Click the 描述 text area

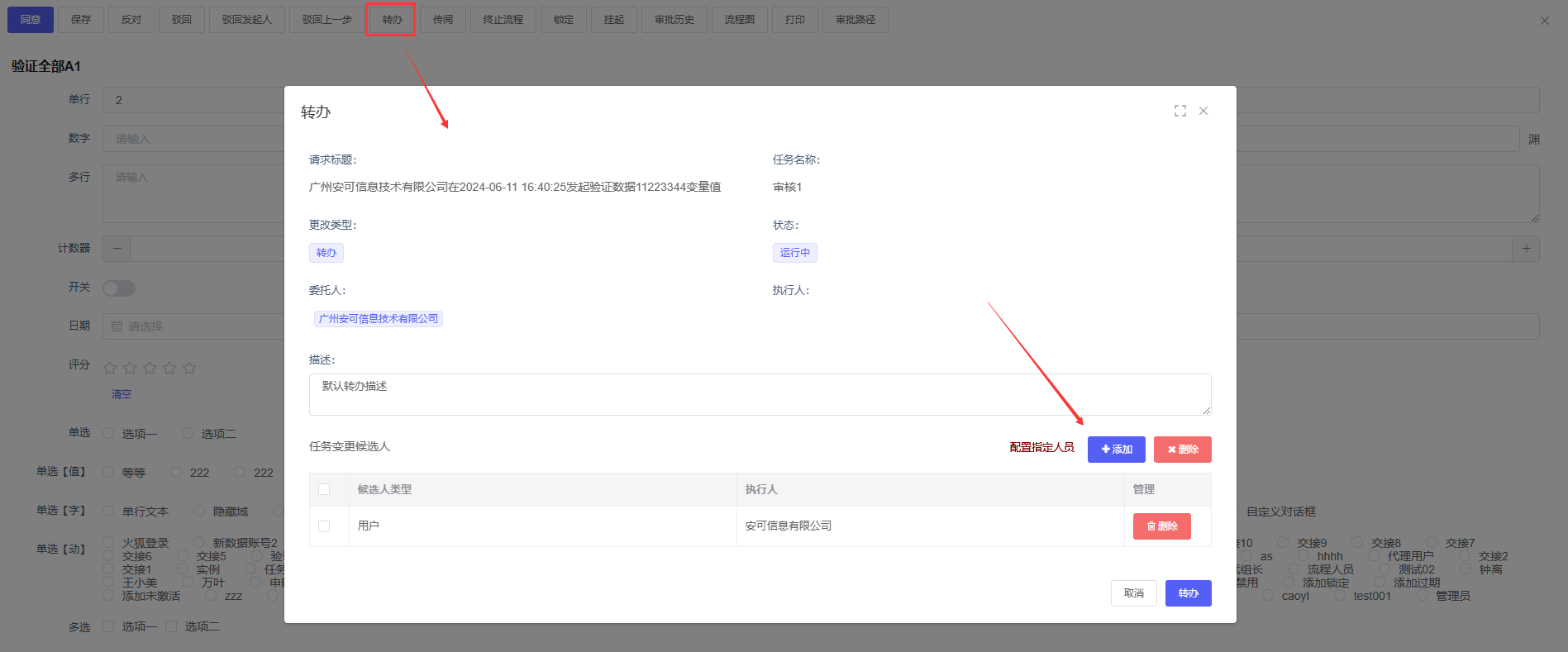pos(759,394)
